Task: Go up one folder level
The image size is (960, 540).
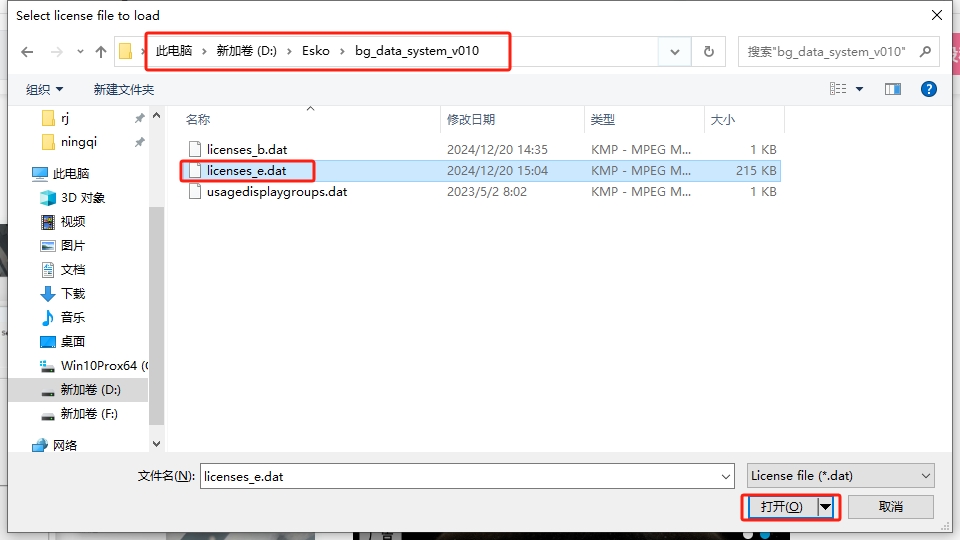Action: click(101, 52)
